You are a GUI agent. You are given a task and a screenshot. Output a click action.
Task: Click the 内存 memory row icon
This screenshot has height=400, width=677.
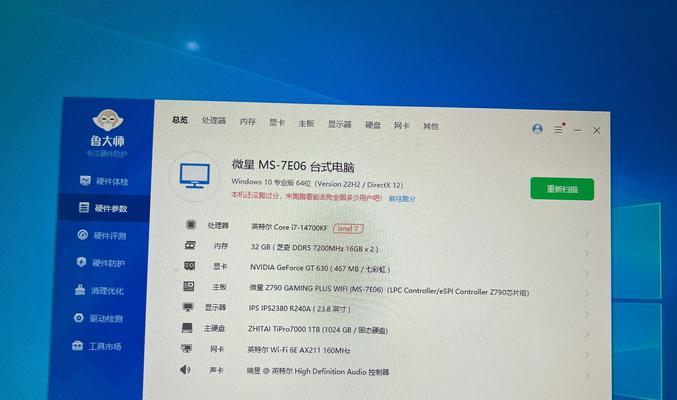coord(190,245)
